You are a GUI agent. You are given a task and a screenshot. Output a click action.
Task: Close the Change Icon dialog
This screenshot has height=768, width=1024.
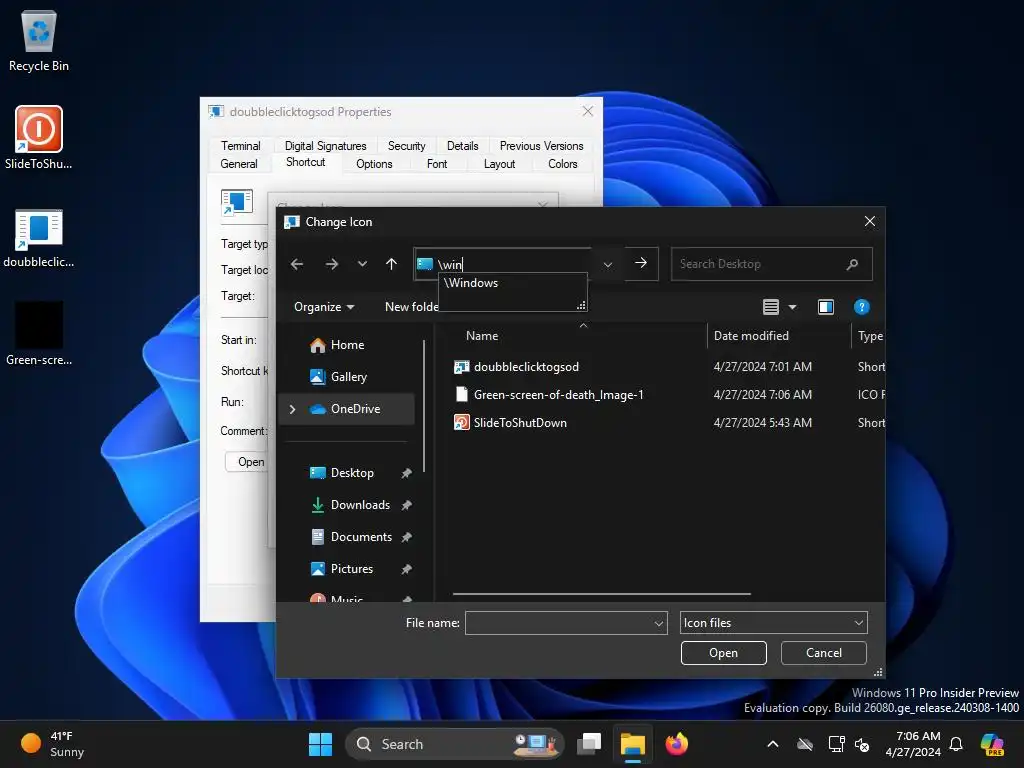(869, 221)
